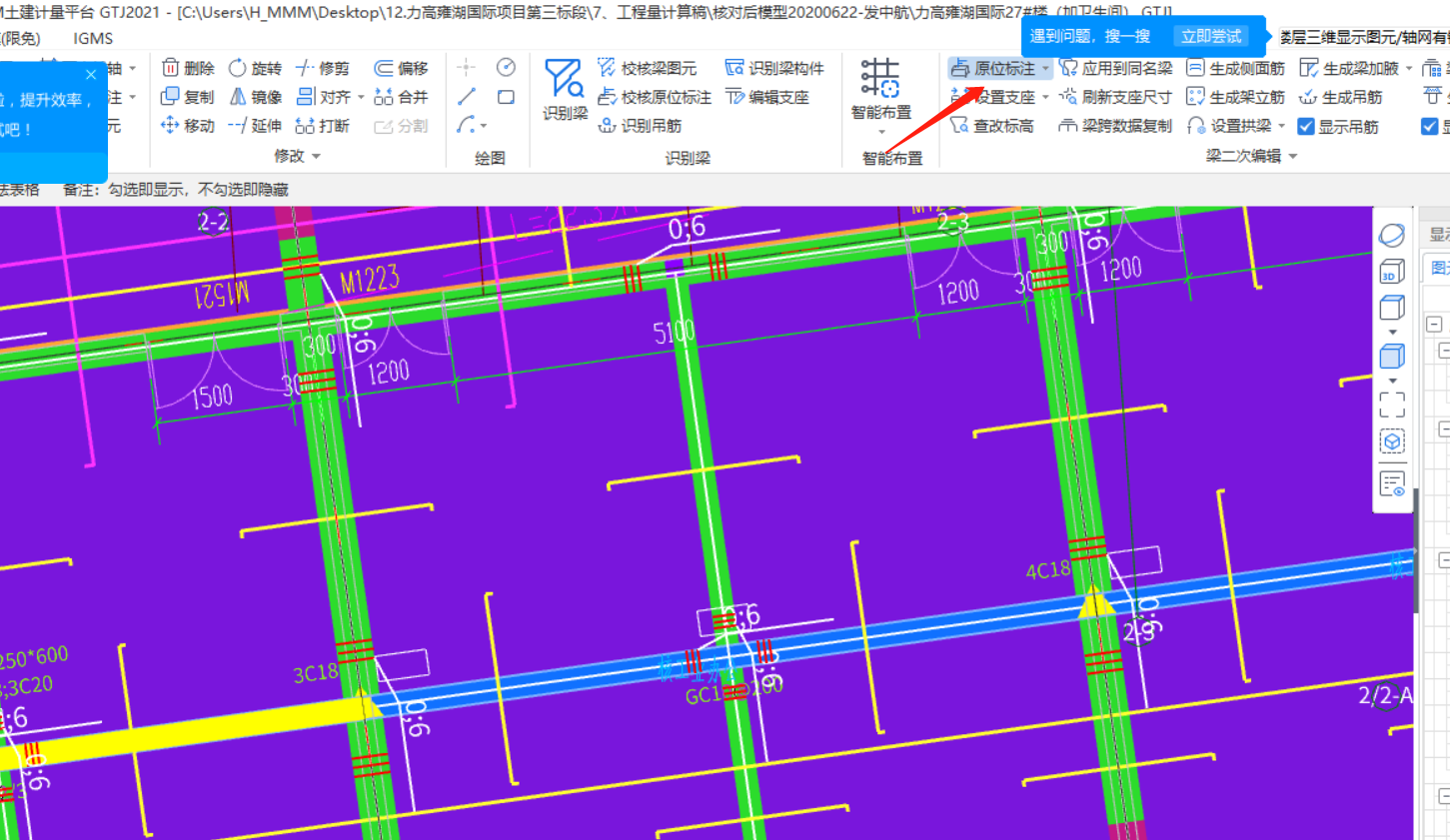The height and width of the screenshot is (840, 1450).
Task: Toggle the 显示吊筋 checkbox
Action: tap(1306, 126)
